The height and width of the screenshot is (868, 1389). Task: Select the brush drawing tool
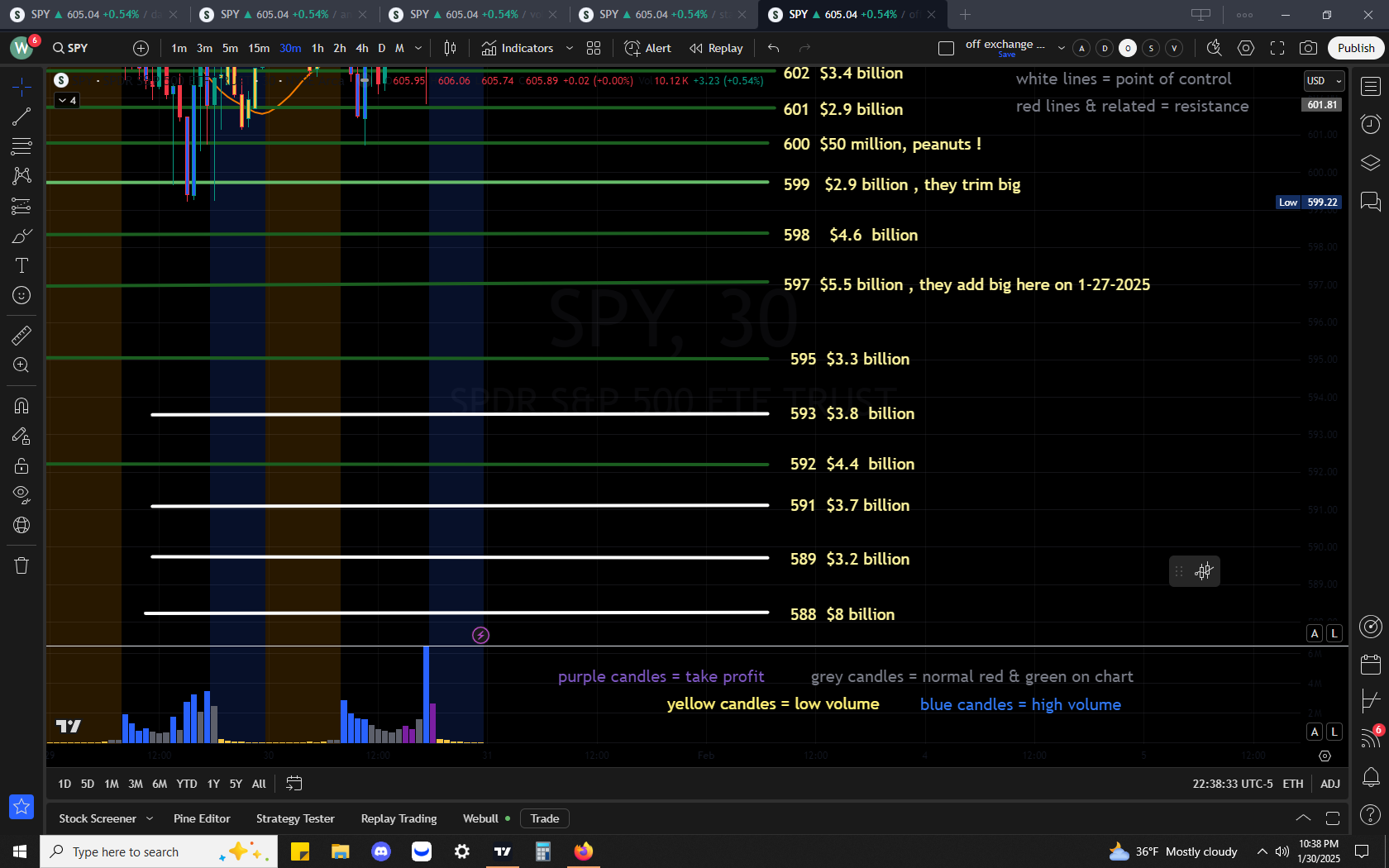(x=21, y=236)
